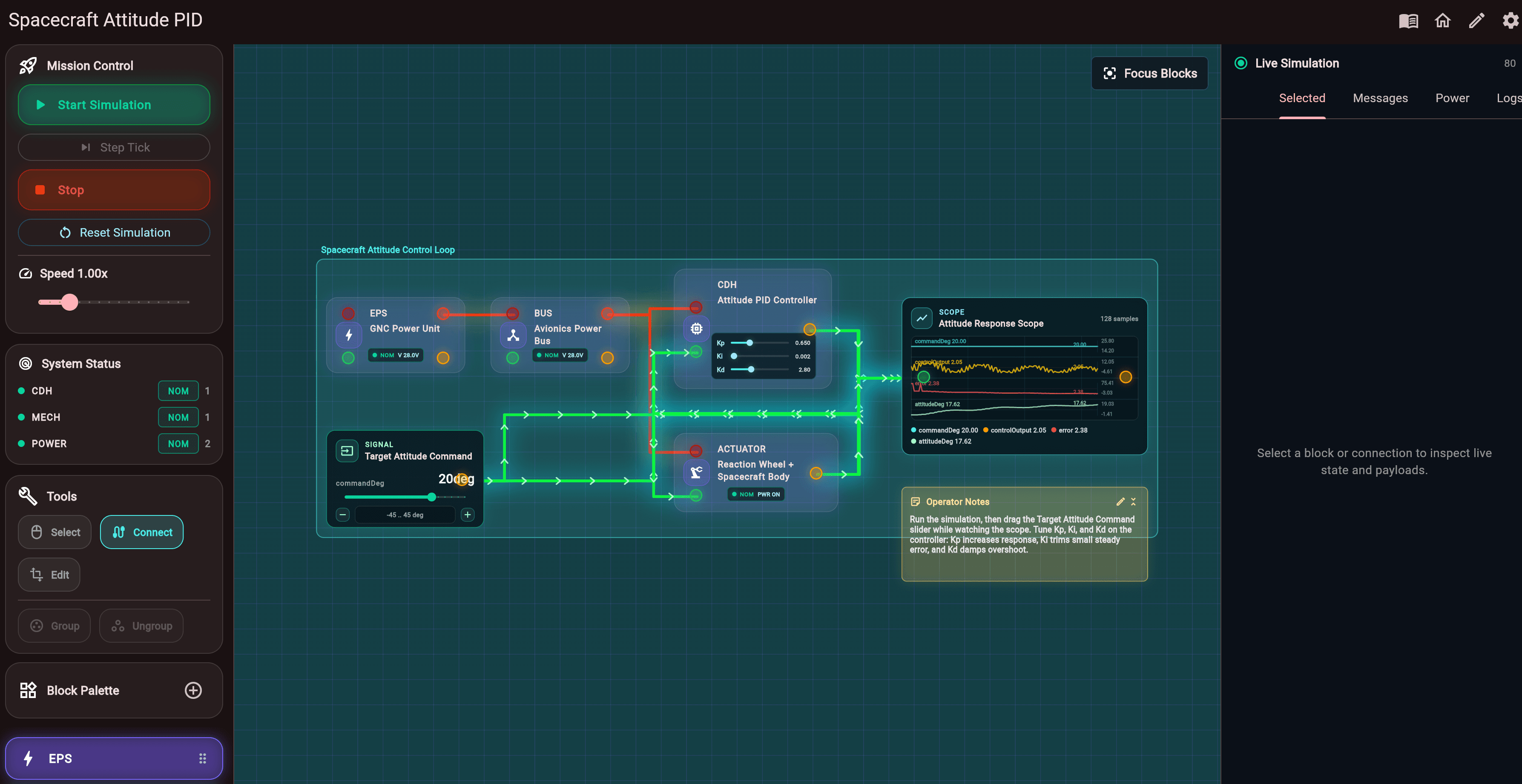This screenshot has width=1522, height=784.
Task: Advance one Step Tick
Action: tap(114, 148)
